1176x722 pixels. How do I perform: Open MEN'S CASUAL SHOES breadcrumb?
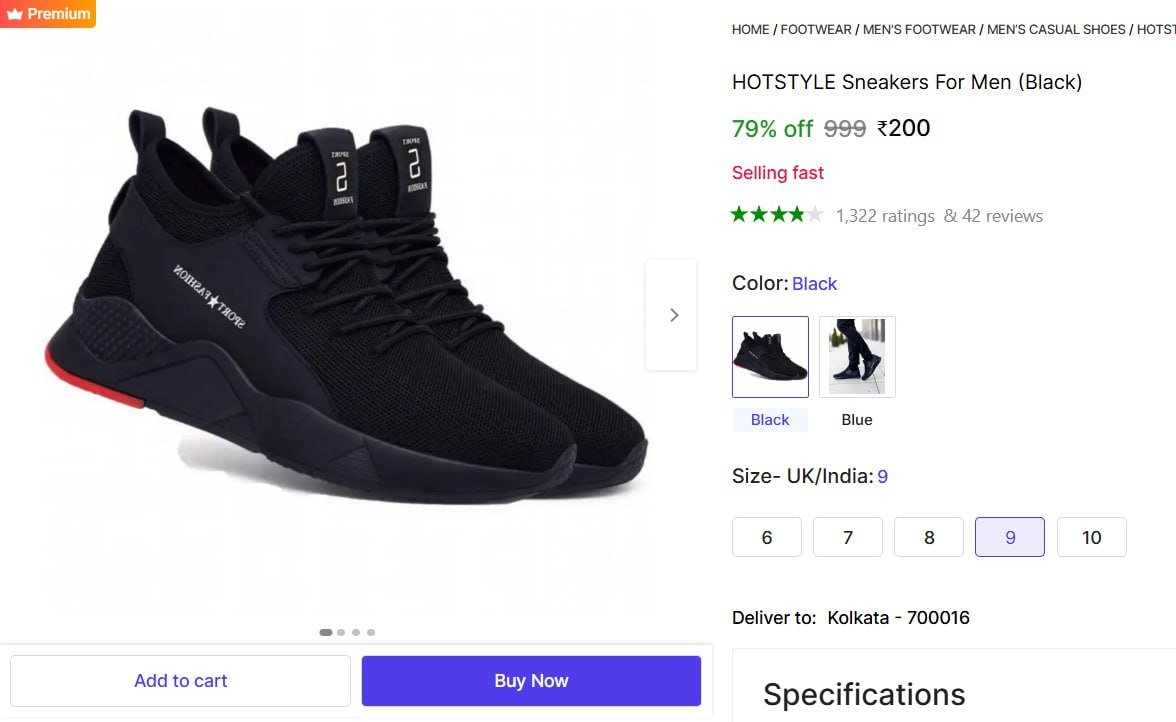(x=1056, y=29)
